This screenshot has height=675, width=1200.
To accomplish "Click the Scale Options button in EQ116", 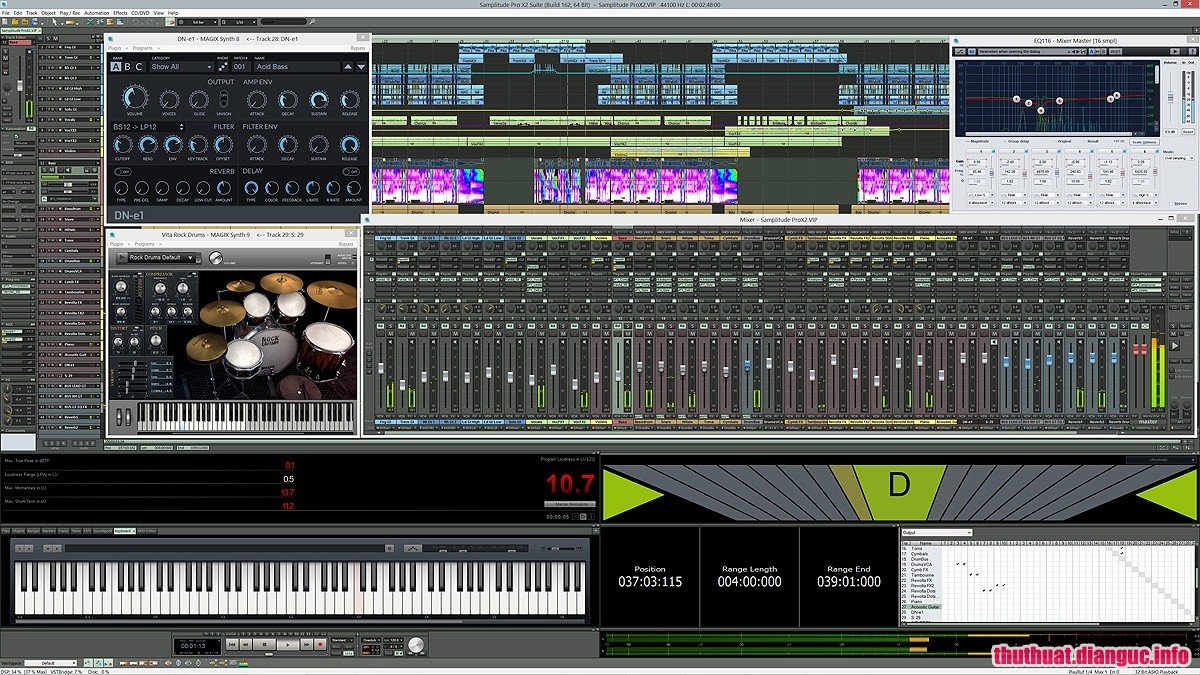I will pyautogui.click(x=1144, y=142).
